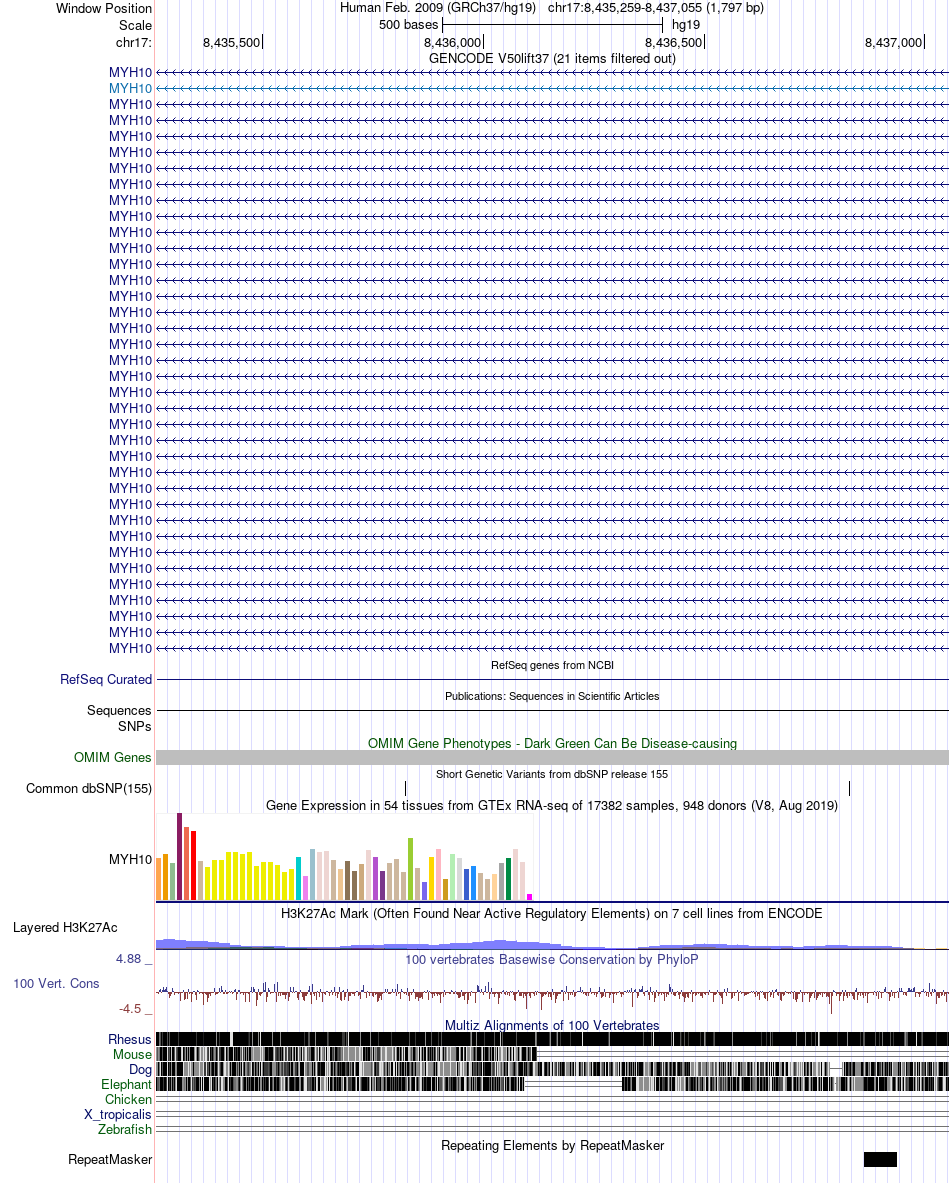Click 'Repeating Elements by RepeatMasker' title
The image size is (950, 1183).
pyautogui.click(x=552, y=1145)
